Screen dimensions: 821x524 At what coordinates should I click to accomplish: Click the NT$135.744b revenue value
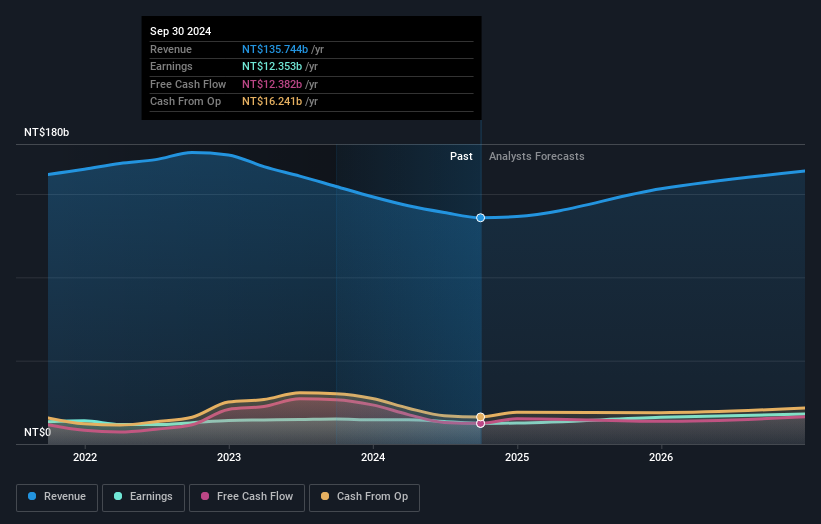click(x=275, y=49)
